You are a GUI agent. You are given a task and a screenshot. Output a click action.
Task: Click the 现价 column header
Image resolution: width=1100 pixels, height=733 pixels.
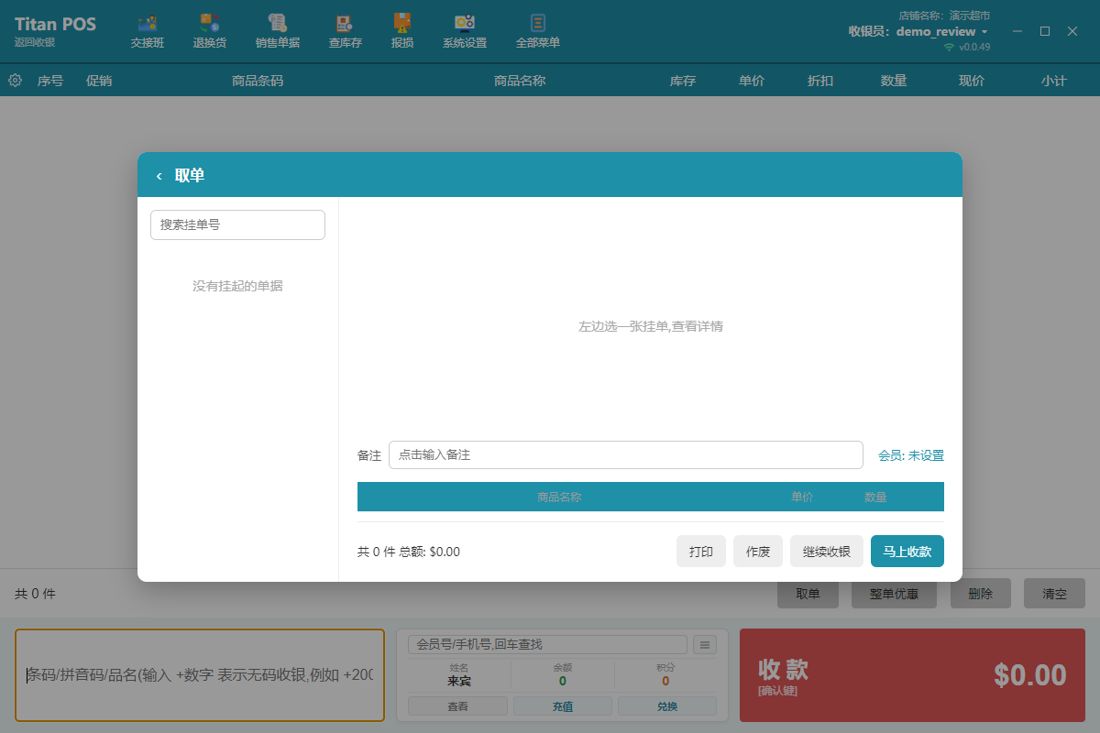pyautogui.click(x=972, y=81)
